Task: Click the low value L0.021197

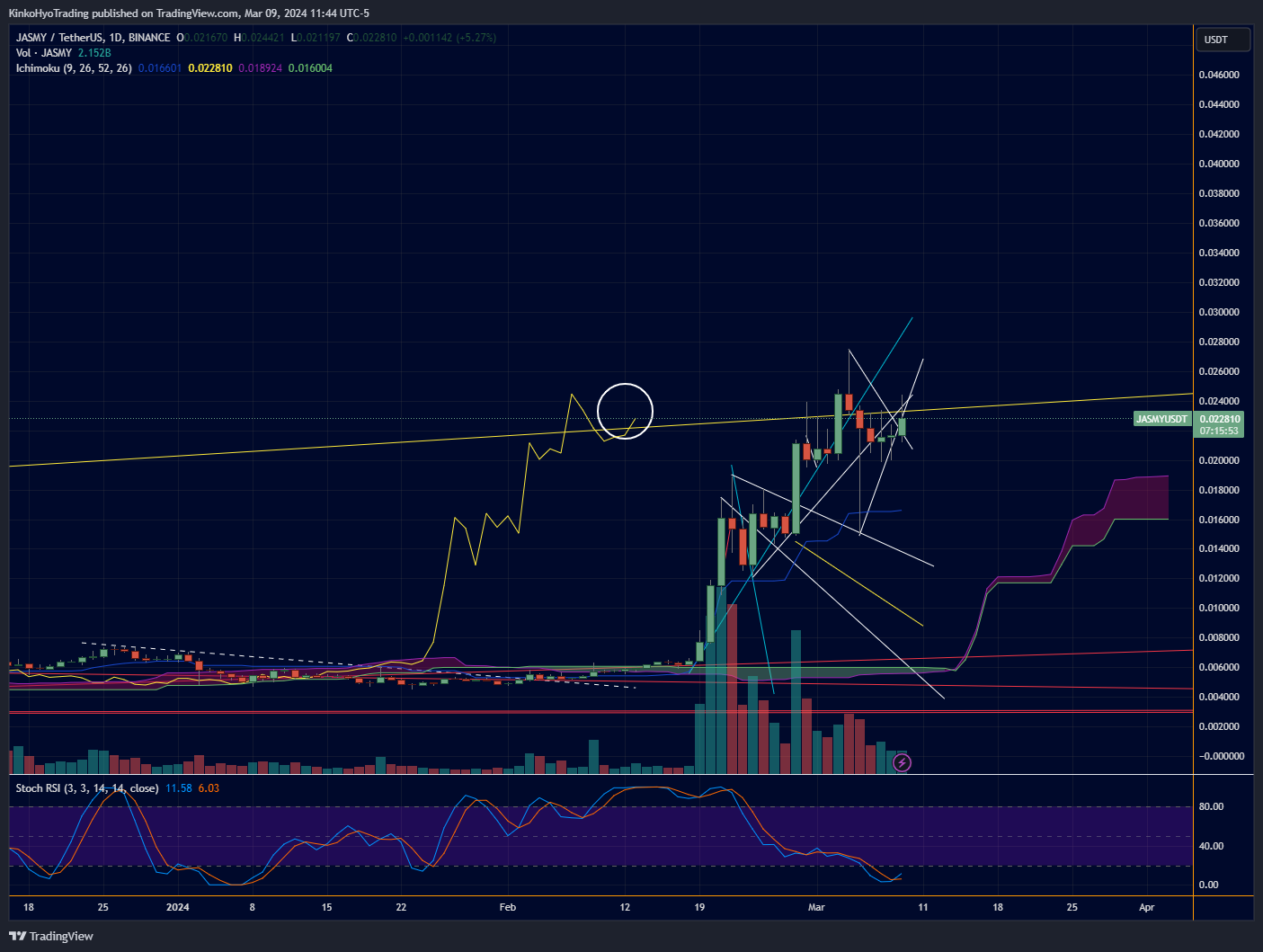Action: pyautogui.click(x=316, y=38)
